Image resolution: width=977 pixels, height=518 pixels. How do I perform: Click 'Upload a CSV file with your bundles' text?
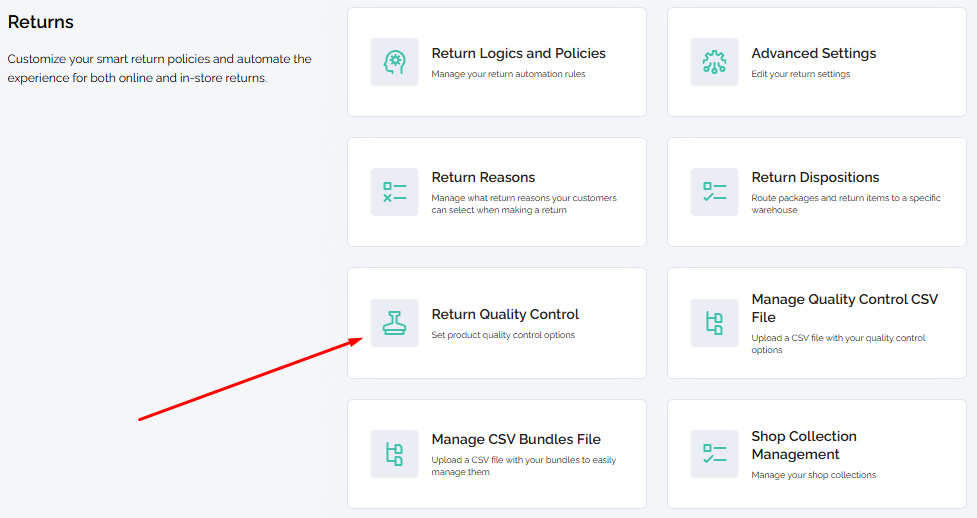point(523,466)
